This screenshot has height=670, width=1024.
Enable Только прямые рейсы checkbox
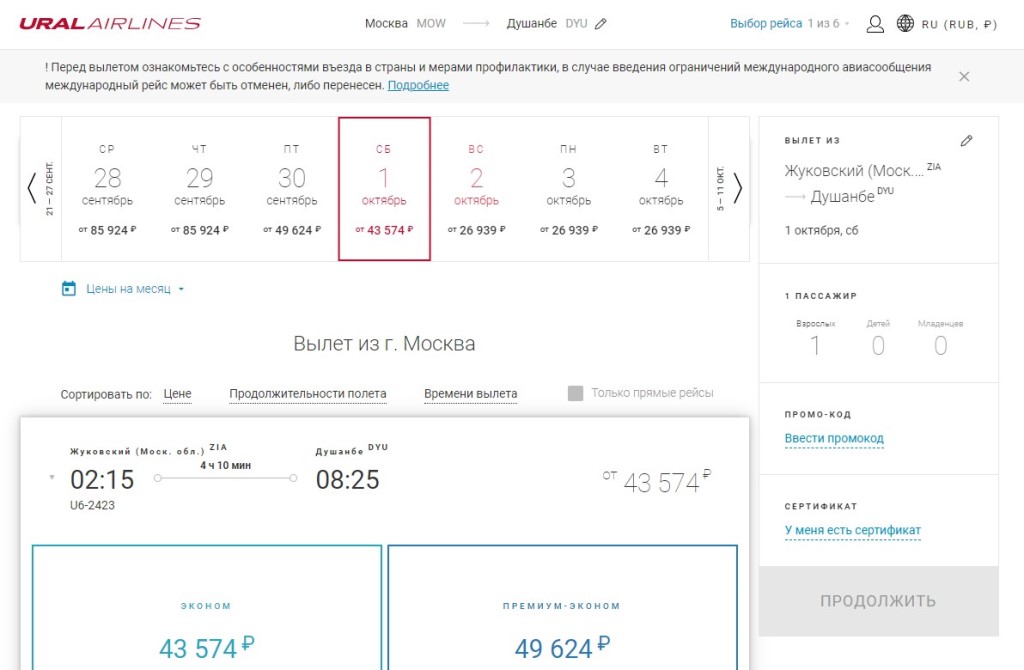(575, 393)
